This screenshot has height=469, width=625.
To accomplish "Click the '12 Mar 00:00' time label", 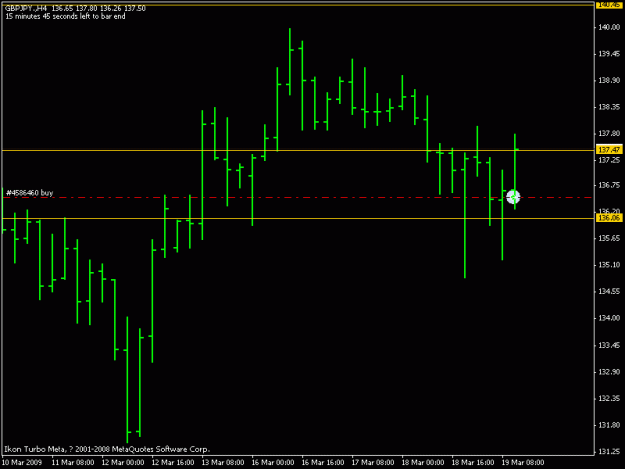I will point(123,463).
